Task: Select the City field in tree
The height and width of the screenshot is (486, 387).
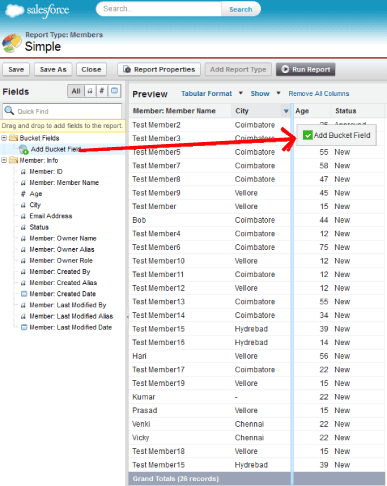Action: 35,205
